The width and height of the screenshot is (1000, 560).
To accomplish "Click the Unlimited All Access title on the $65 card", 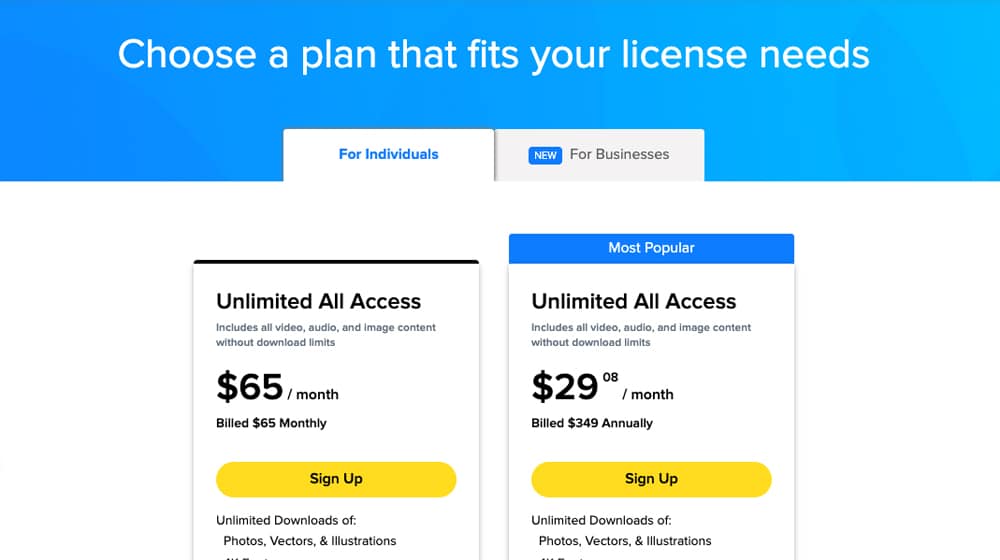I will pyautogui.click(x=318, y=301).
